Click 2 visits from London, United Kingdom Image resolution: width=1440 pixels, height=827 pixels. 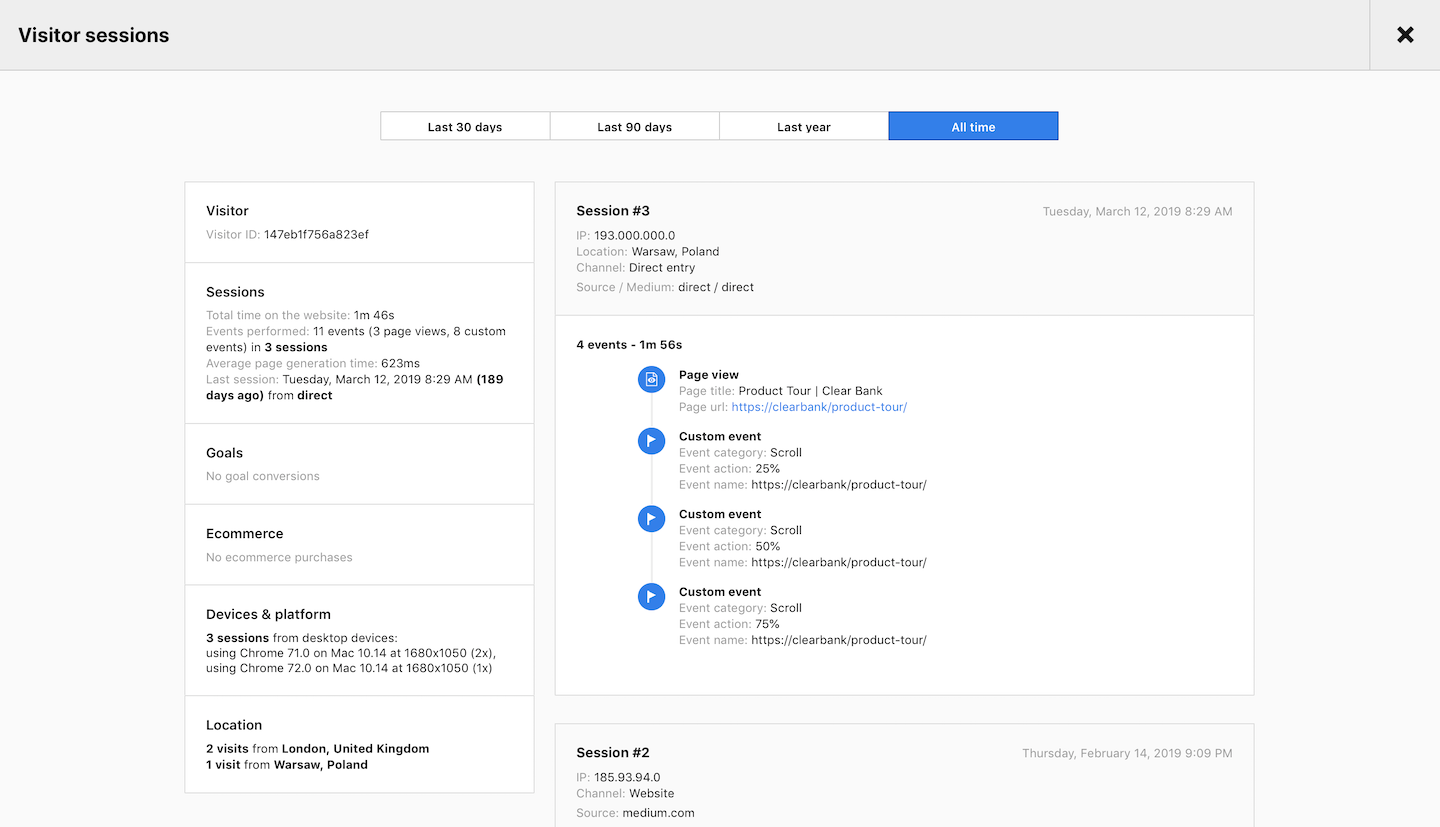pyautogui.click(x=317, y=749)
